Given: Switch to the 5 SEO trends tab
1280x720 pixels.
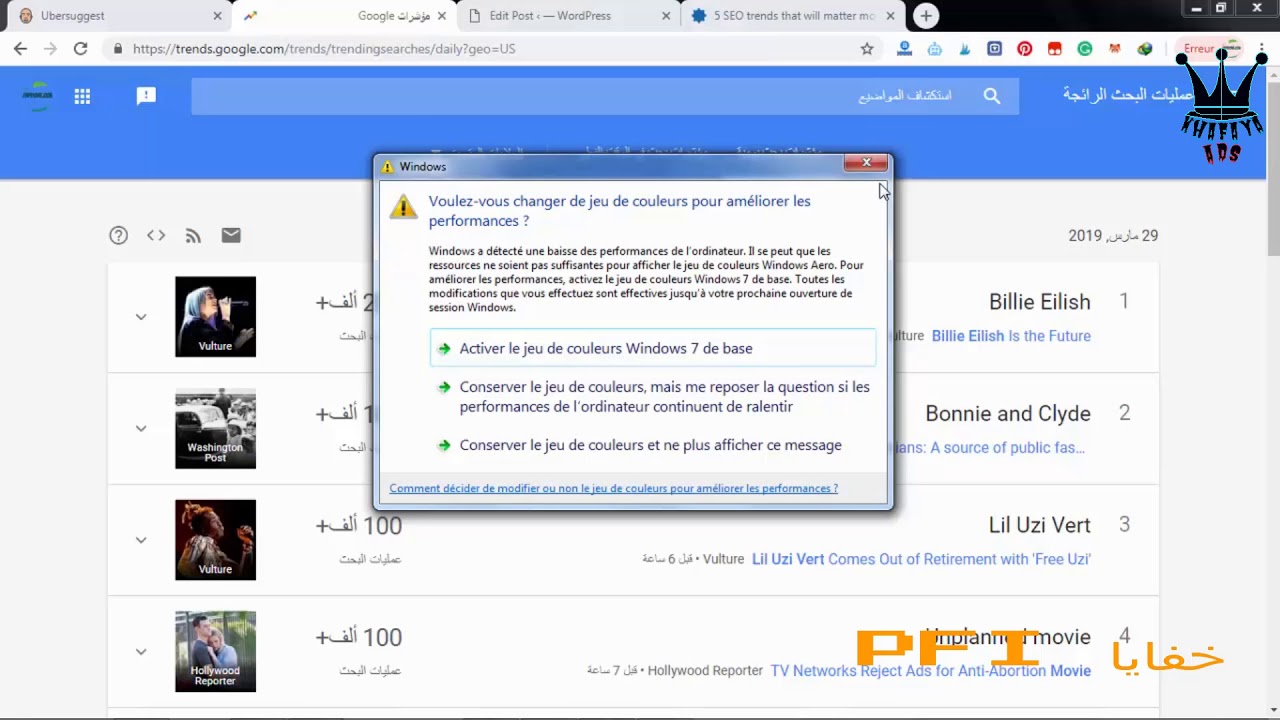Looking at the screenshot, I should point(794,16).
